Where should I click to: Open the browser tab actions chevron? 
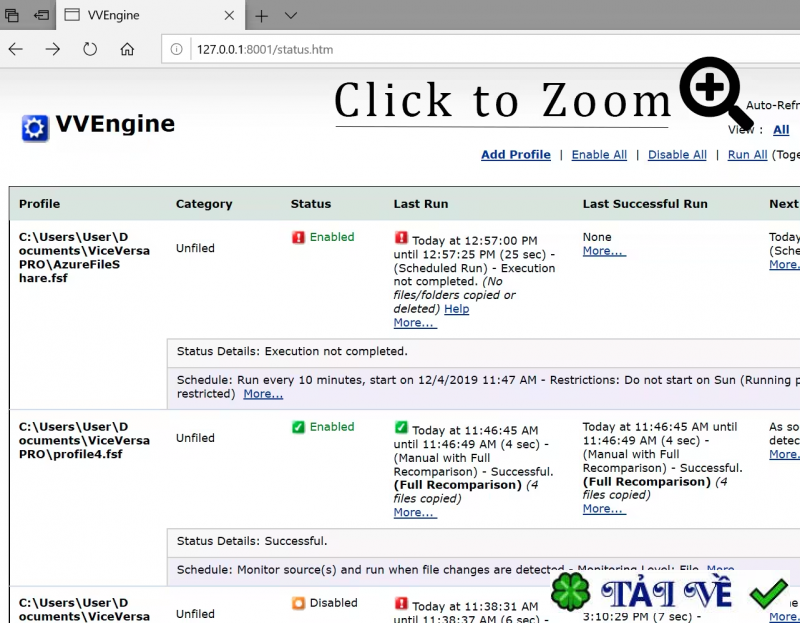[x=290, y=16]
